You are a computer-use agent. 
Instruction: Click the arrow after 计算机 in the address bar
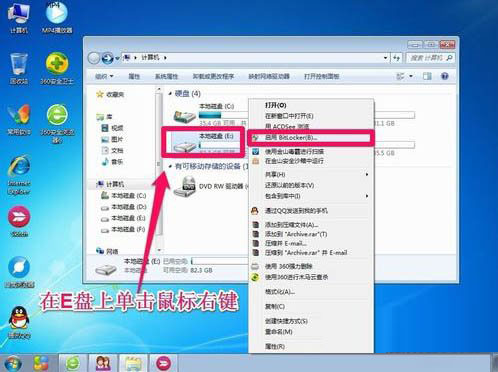point(165,58)
